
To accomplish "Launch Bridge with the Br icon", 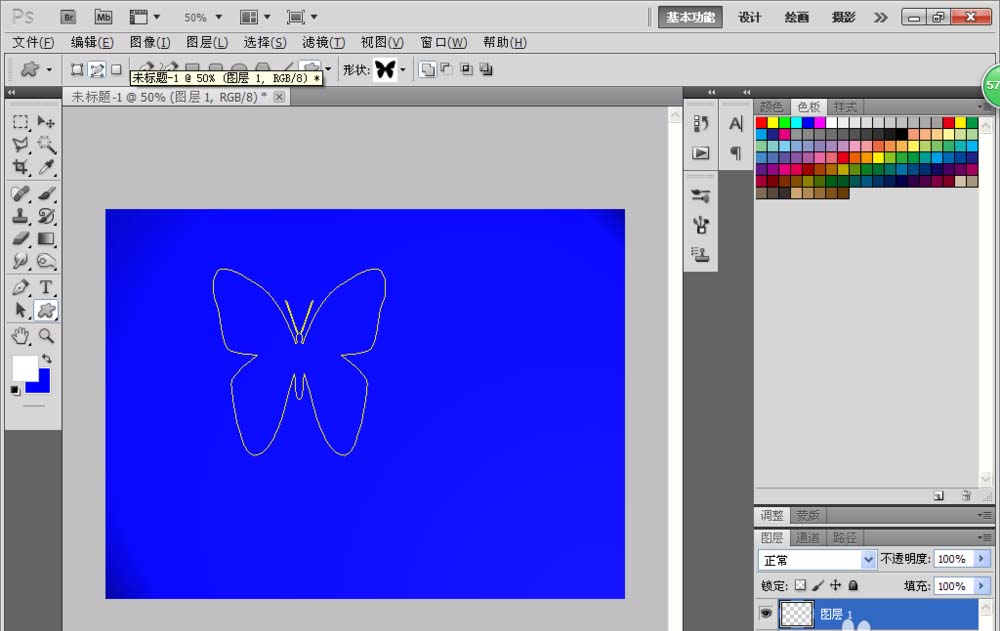I will (x=68, y=17).
